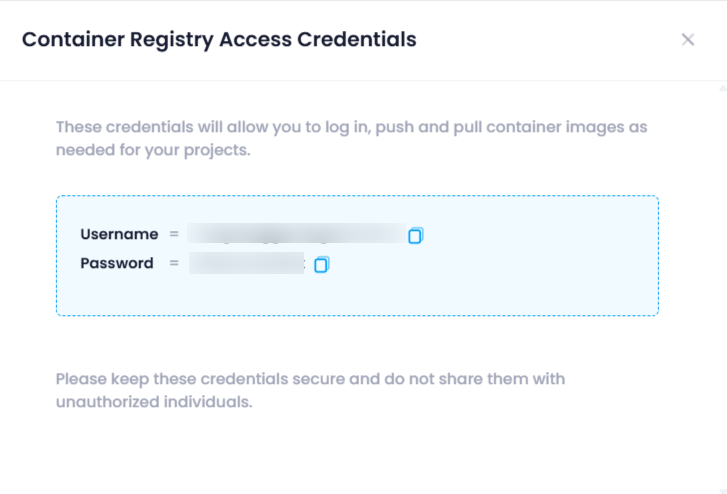Click the keep credentials secure warning text
Screen dimensions: 727x494
pyautogui.click(x=311, y=390)
